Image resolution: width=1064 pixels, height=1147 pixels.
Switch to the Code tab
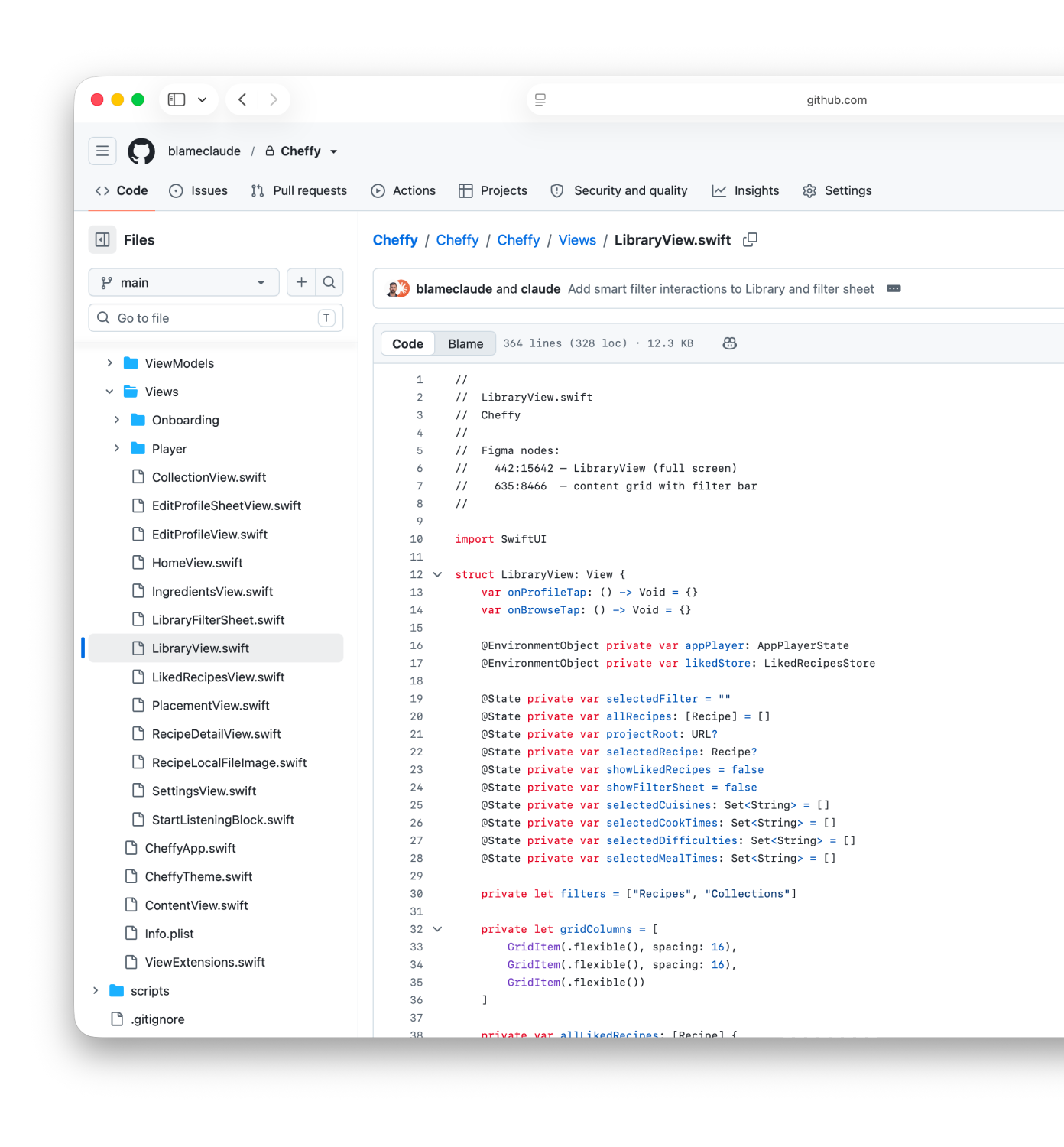pyautogui.click(x=122, y=190)
